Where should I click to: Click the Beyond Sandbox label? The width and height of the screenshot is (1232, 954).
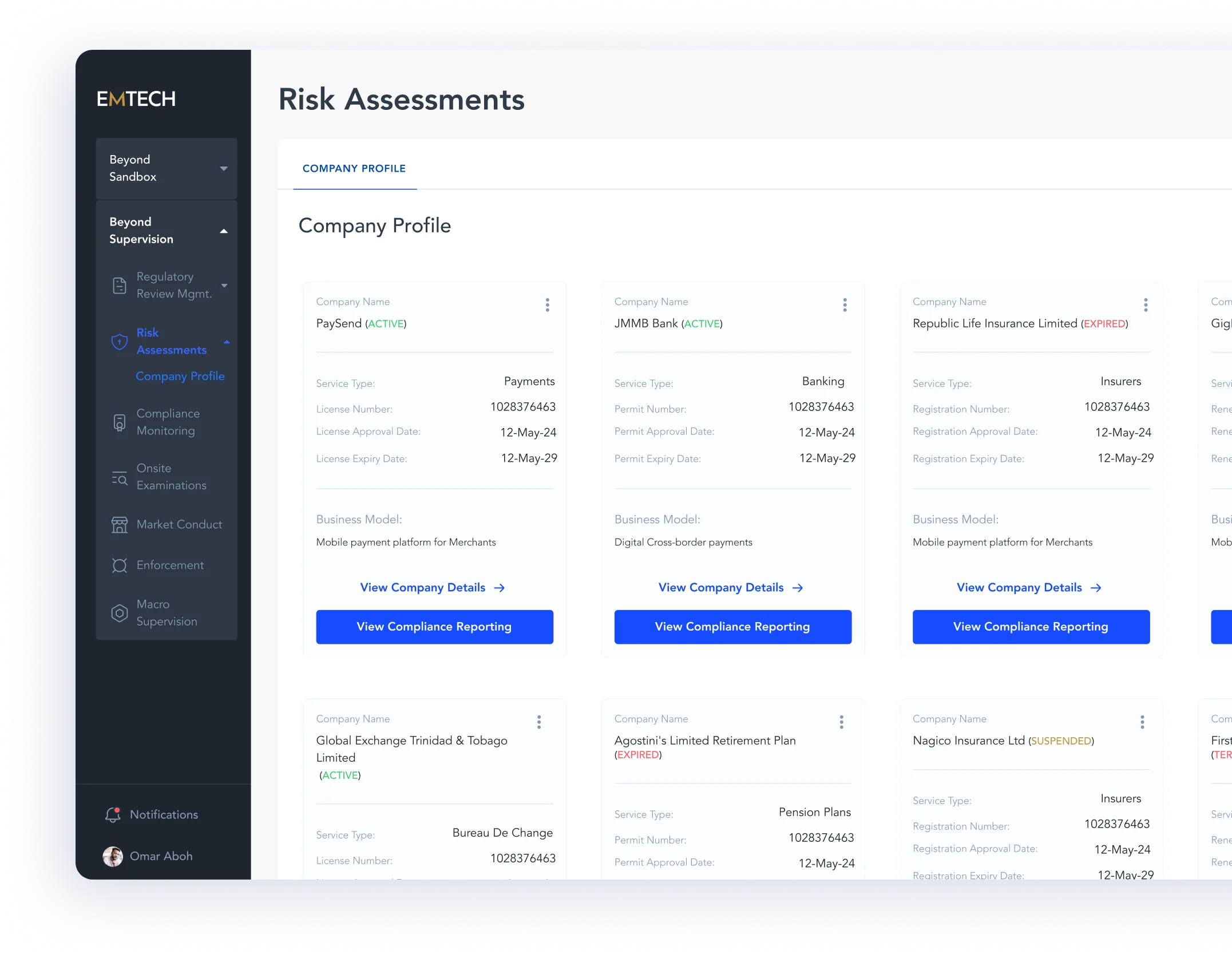click(133, 168)
